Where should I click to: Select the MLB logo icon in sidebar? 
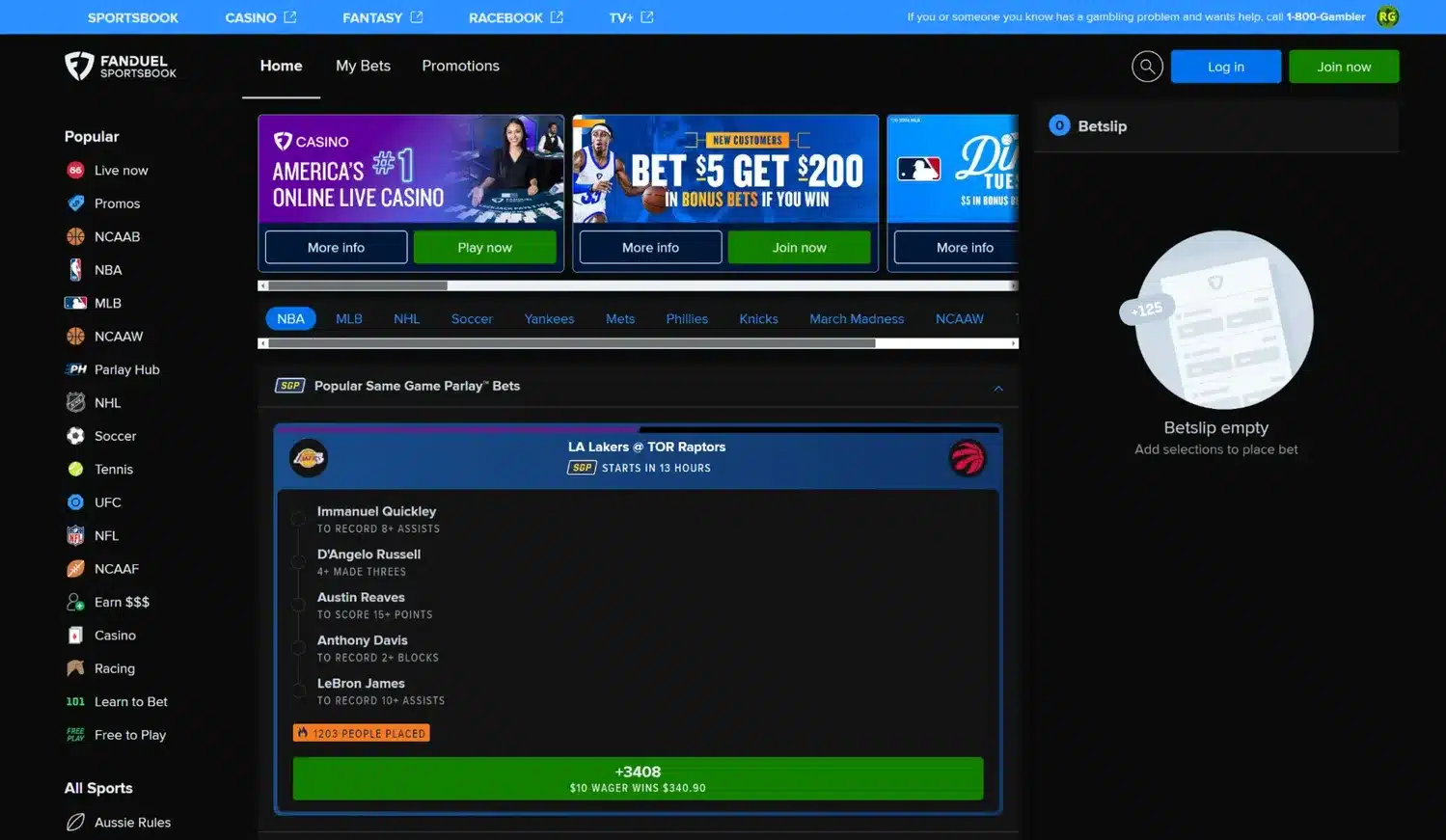pos(75,303)
